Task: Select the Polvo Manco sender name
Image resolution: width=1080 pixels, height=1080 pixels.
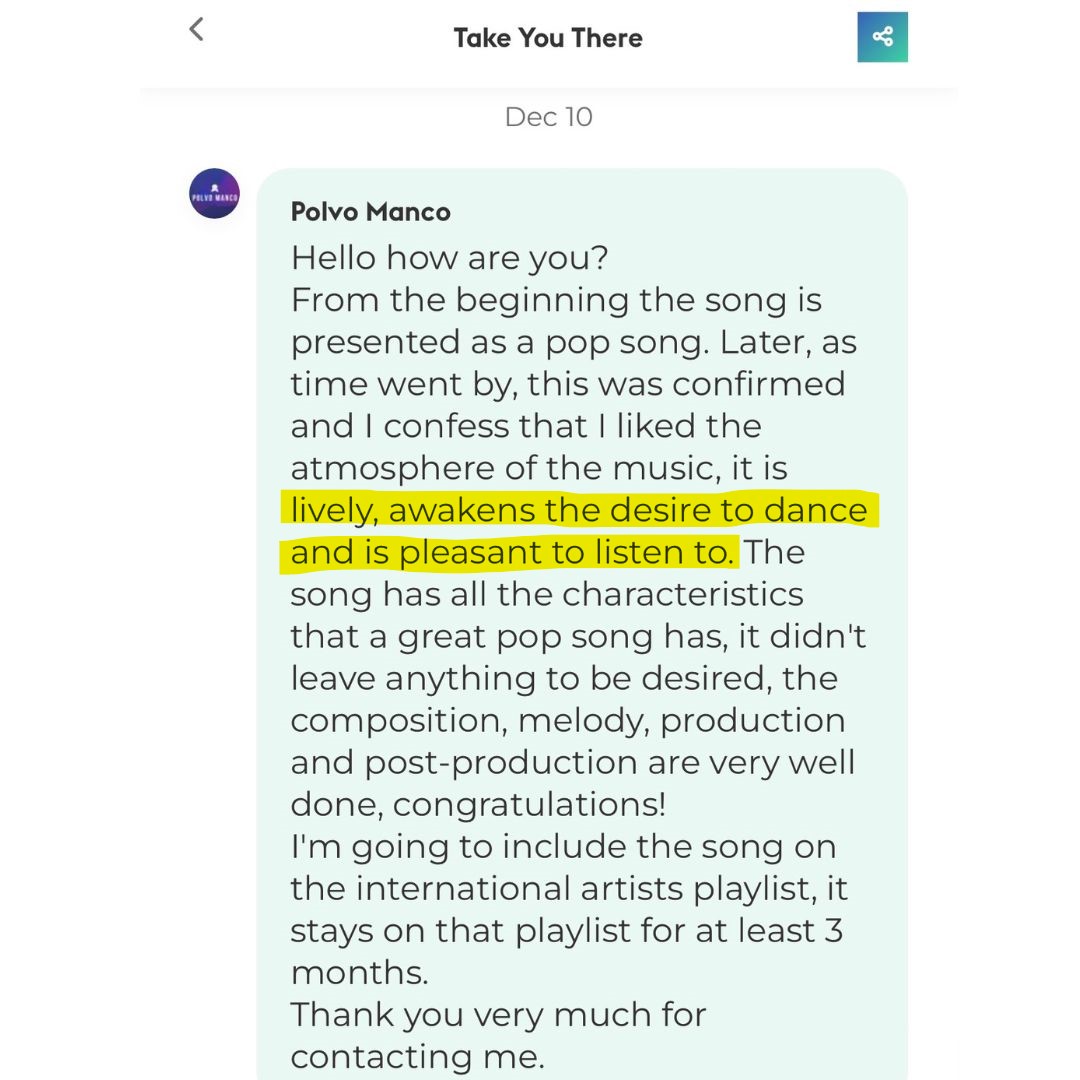Action: [371, 211]
